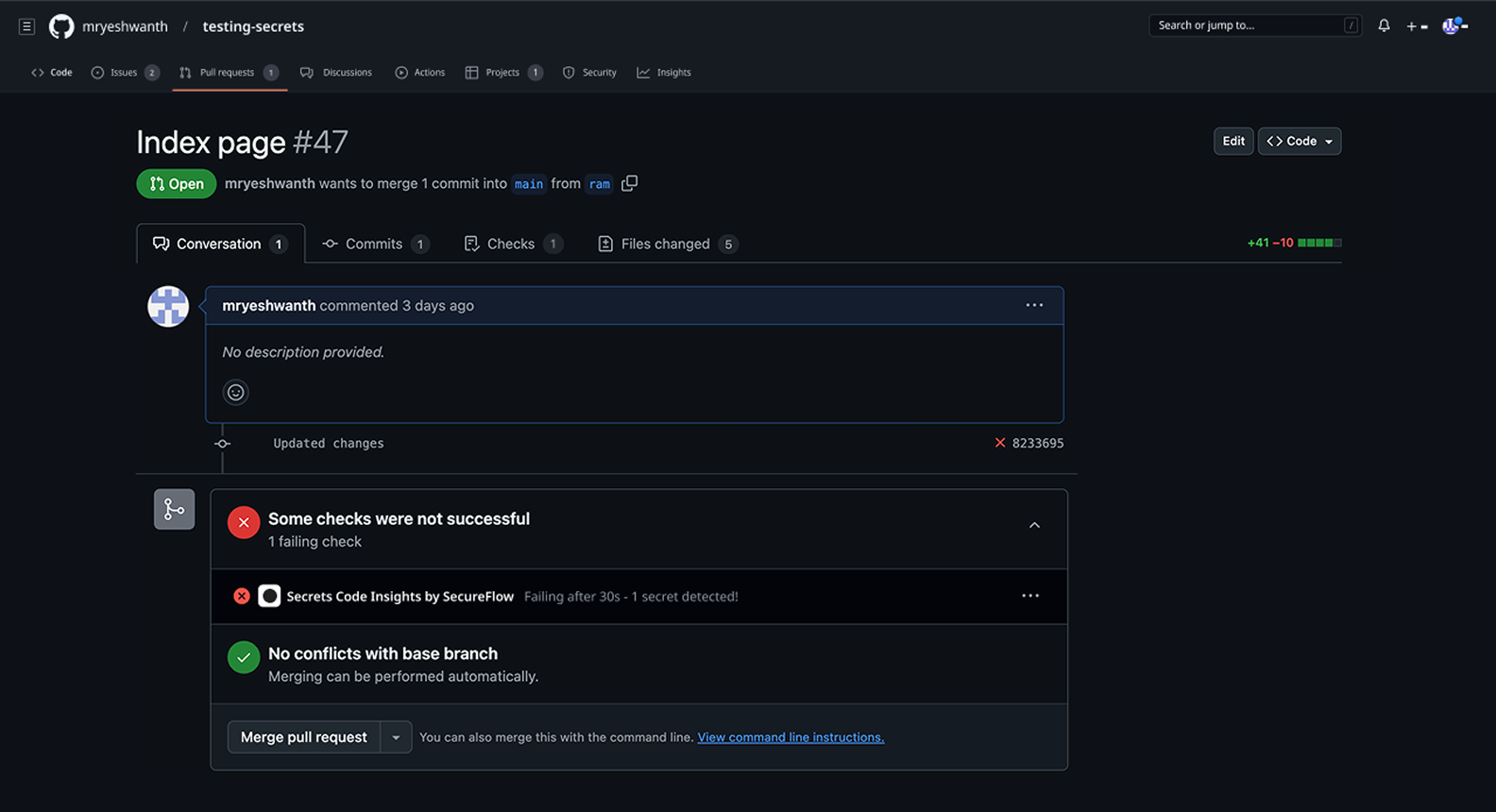The width and height of the screenshot is (1496, 812).
Task: Open the Insights tab
Action: click(664, 73)
